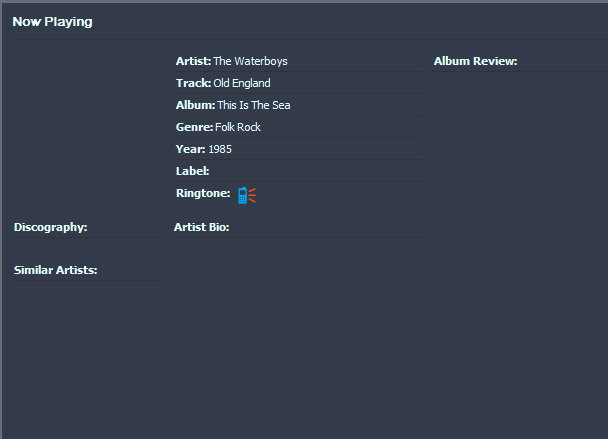Image resolution: width=608 pixels, height=439 pixels.
Task: Click the Artist field label
Action: 193,61
